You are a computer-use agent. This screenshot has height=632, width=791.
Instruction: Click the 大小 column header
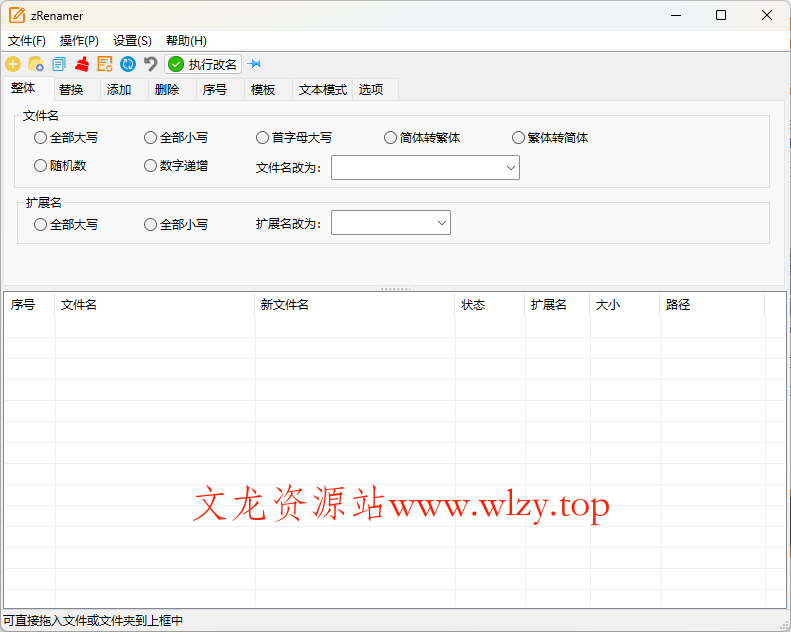(x=625, y=305)
